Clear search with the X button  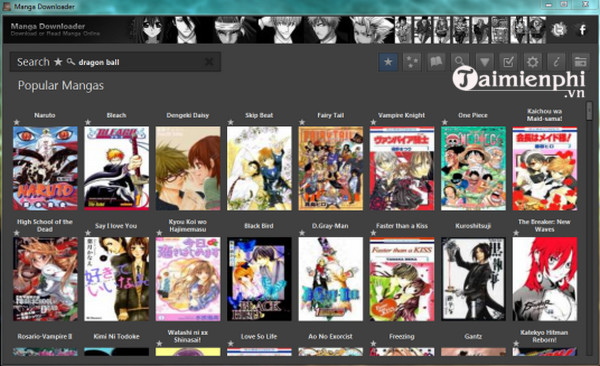click(209, 62)
